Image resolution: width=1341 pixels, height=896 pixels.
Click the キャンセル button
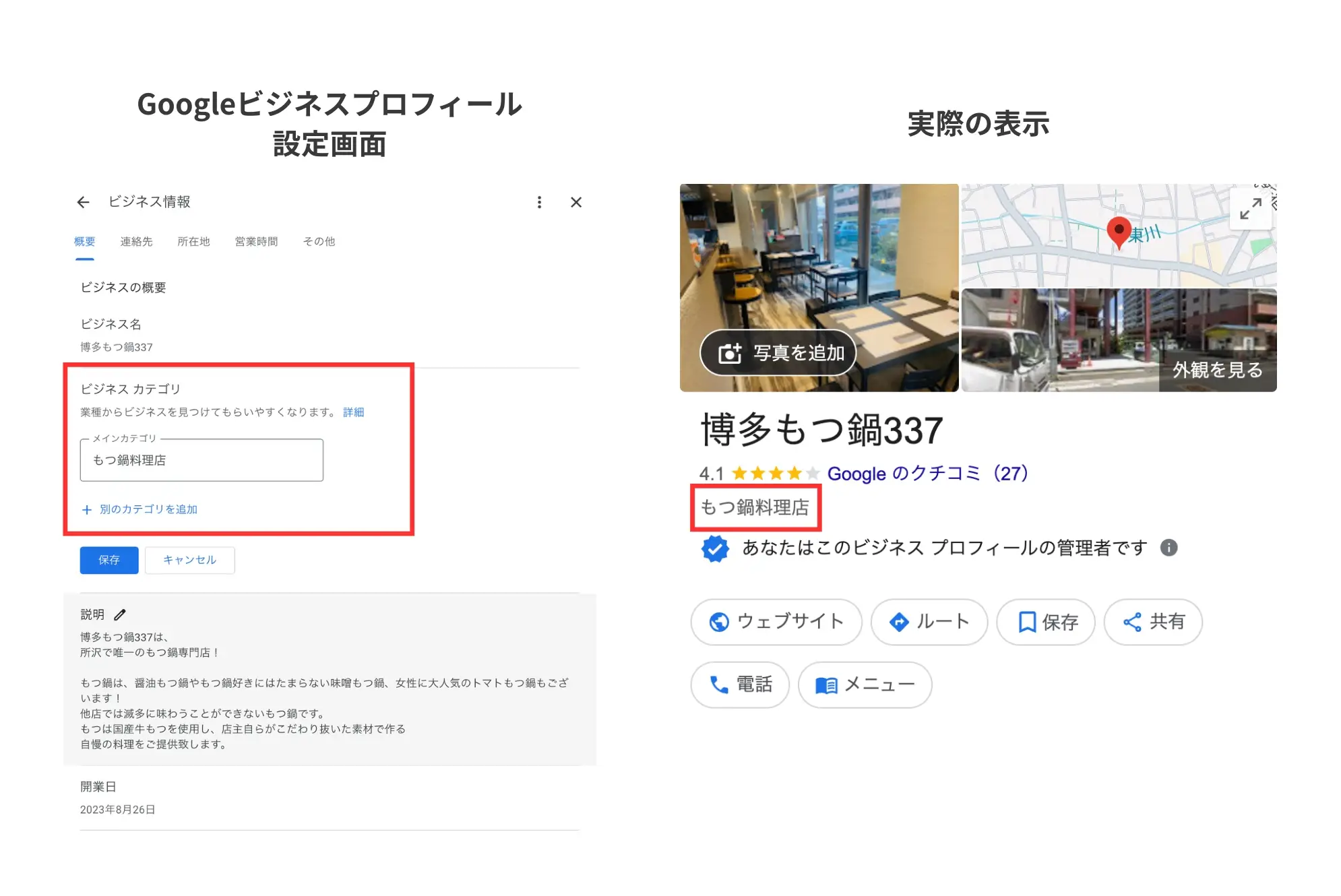click(x=189, y=560)
